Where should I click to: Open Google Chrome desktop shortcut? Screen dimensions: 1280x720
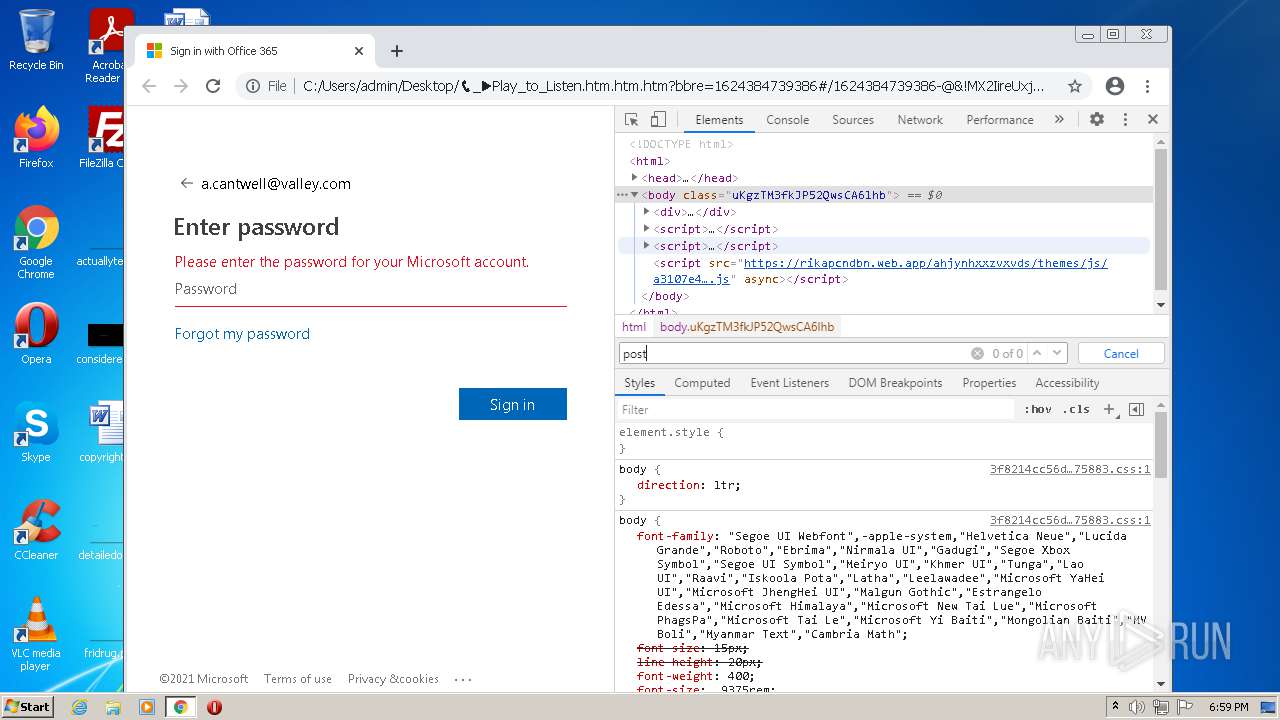tap(36, 242)
